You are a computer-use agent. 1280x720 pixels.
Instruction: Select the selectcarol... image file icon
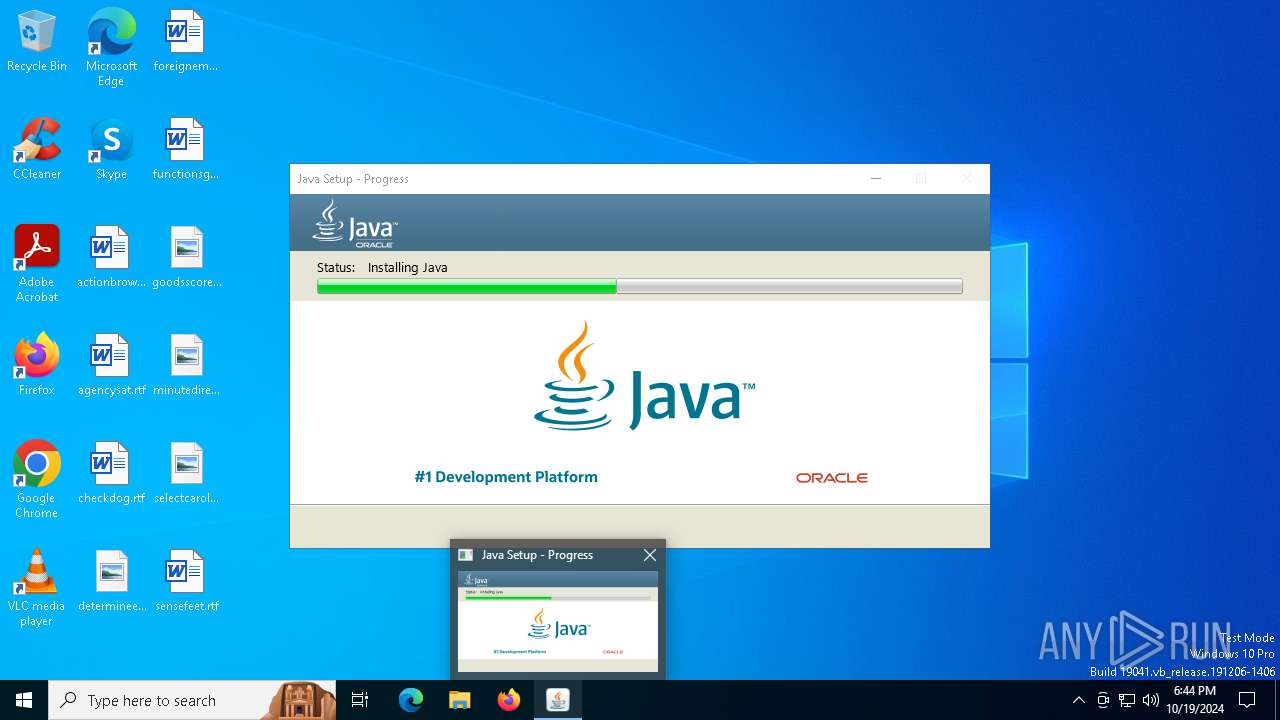pyautogui.click(x=186, y=474)
